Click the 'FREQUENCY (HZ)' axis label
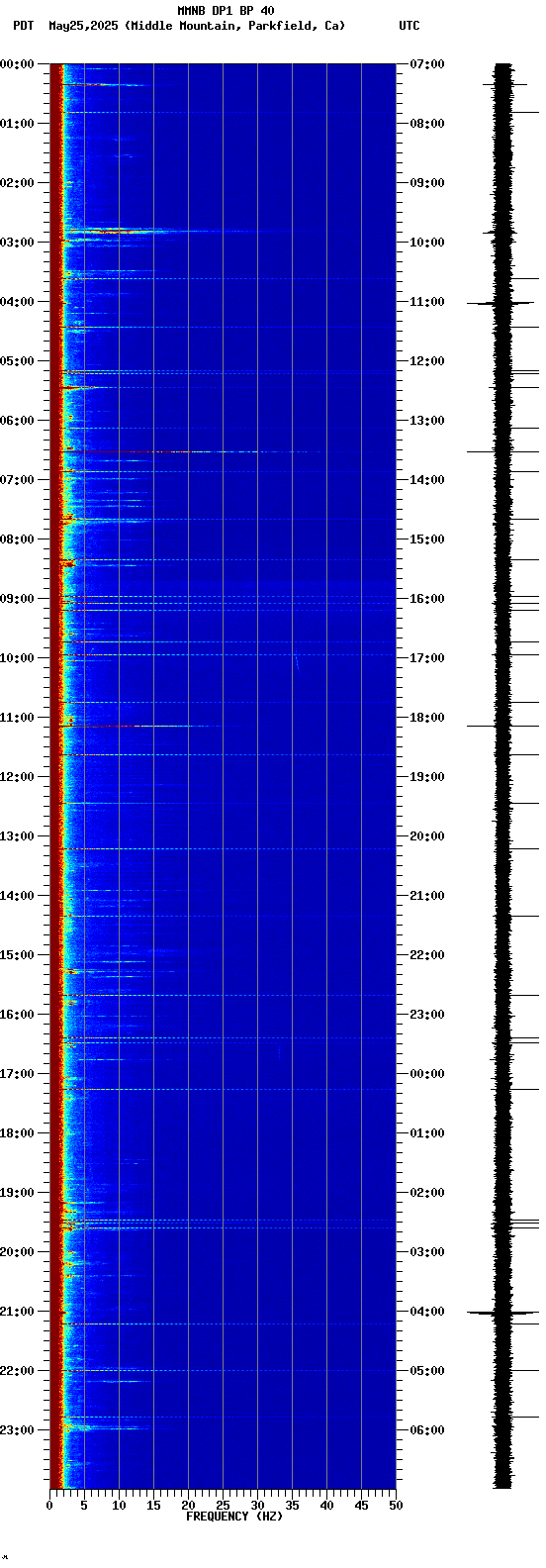 pos(234,1517)
